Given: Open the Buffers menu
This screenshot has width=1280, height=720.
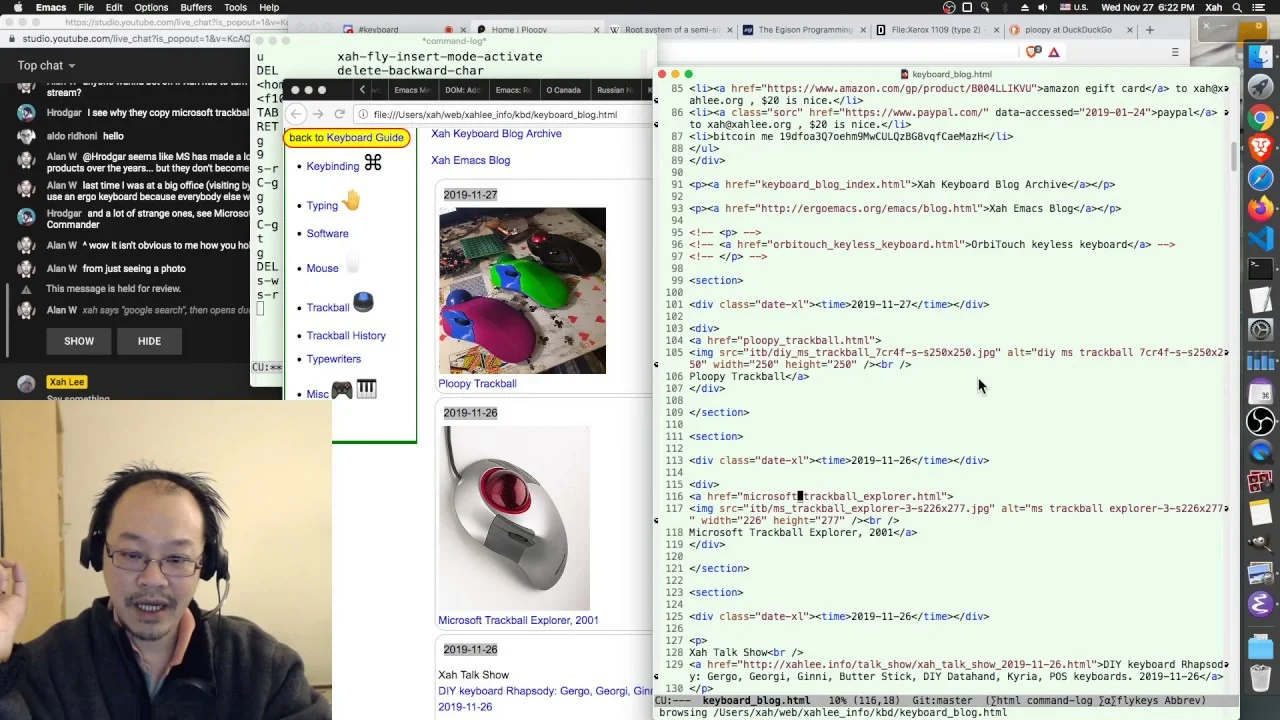Looking at the screenshot, I should (196, 7).
